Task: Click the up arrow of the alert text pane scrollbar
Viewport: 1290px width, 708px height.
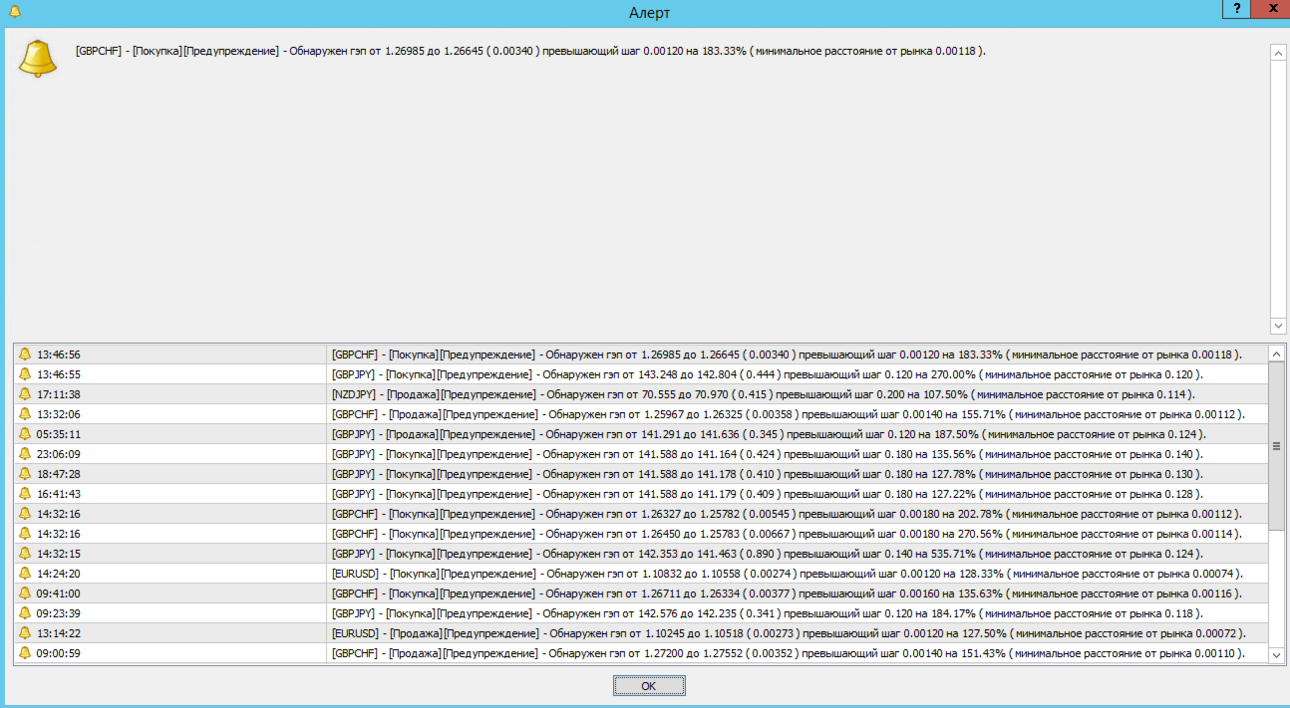Action: pyautogui.click(x=1279, y=53)
